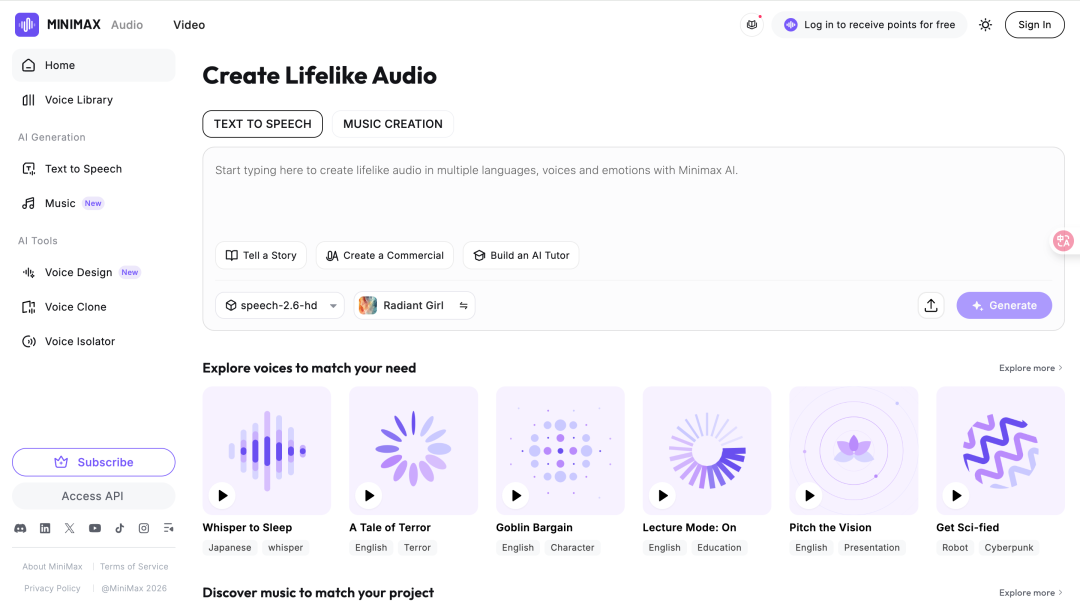
Task: Play the Get Sci-fied voice sample
Action: 956,495
